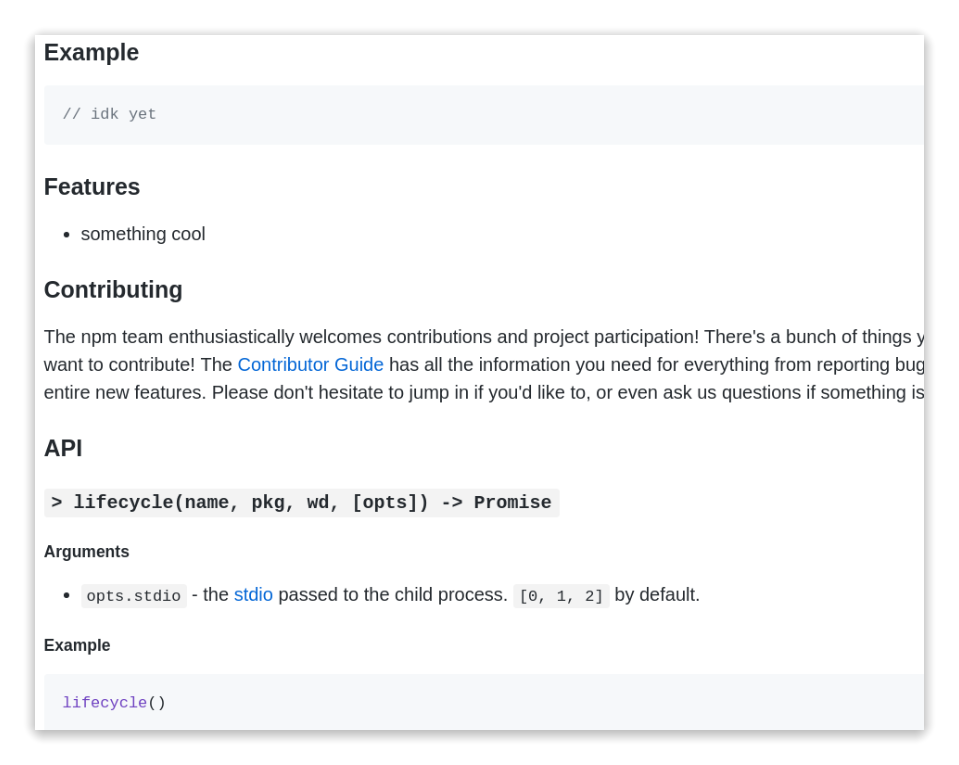Click the '// idk yet' code block
The width and height of the screenshot is (959, 765).
coord(110,115)
